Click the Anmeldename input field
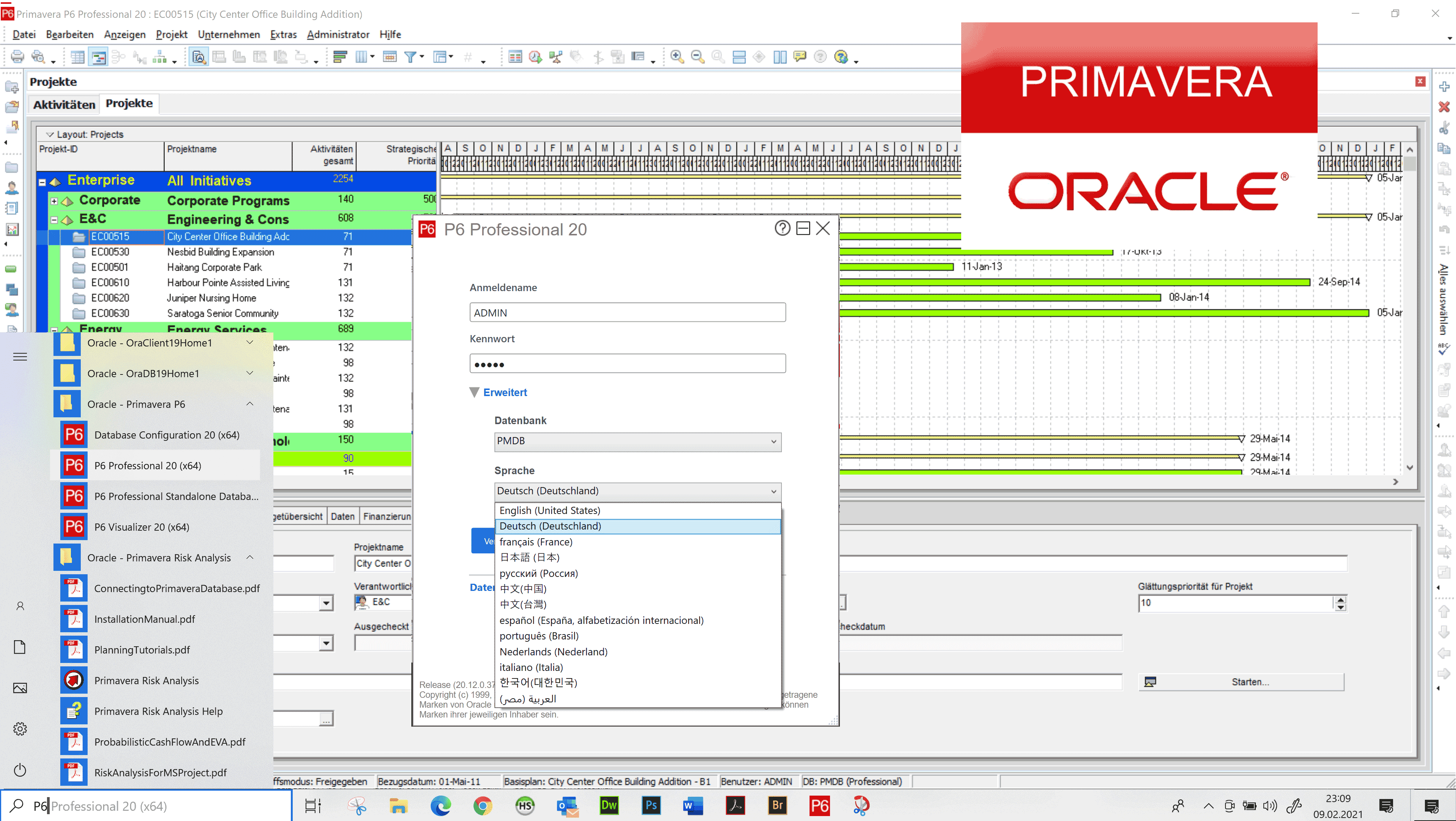The height and width of the screenshot is (821, 1456). tap(628, 312)
